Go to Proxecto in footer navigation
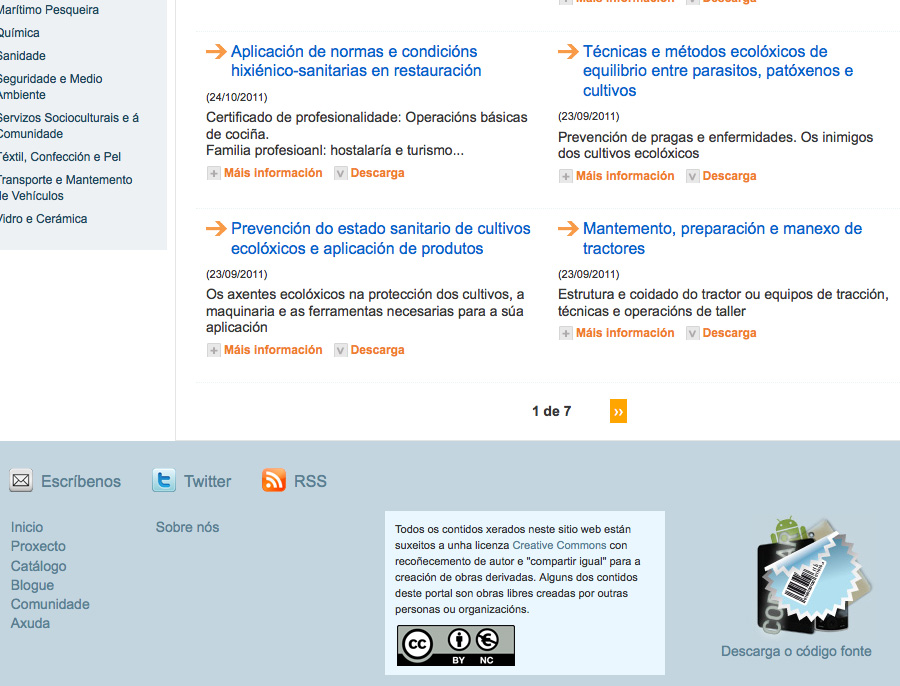The height and width of the screenshot is (686, 900). 38,546
